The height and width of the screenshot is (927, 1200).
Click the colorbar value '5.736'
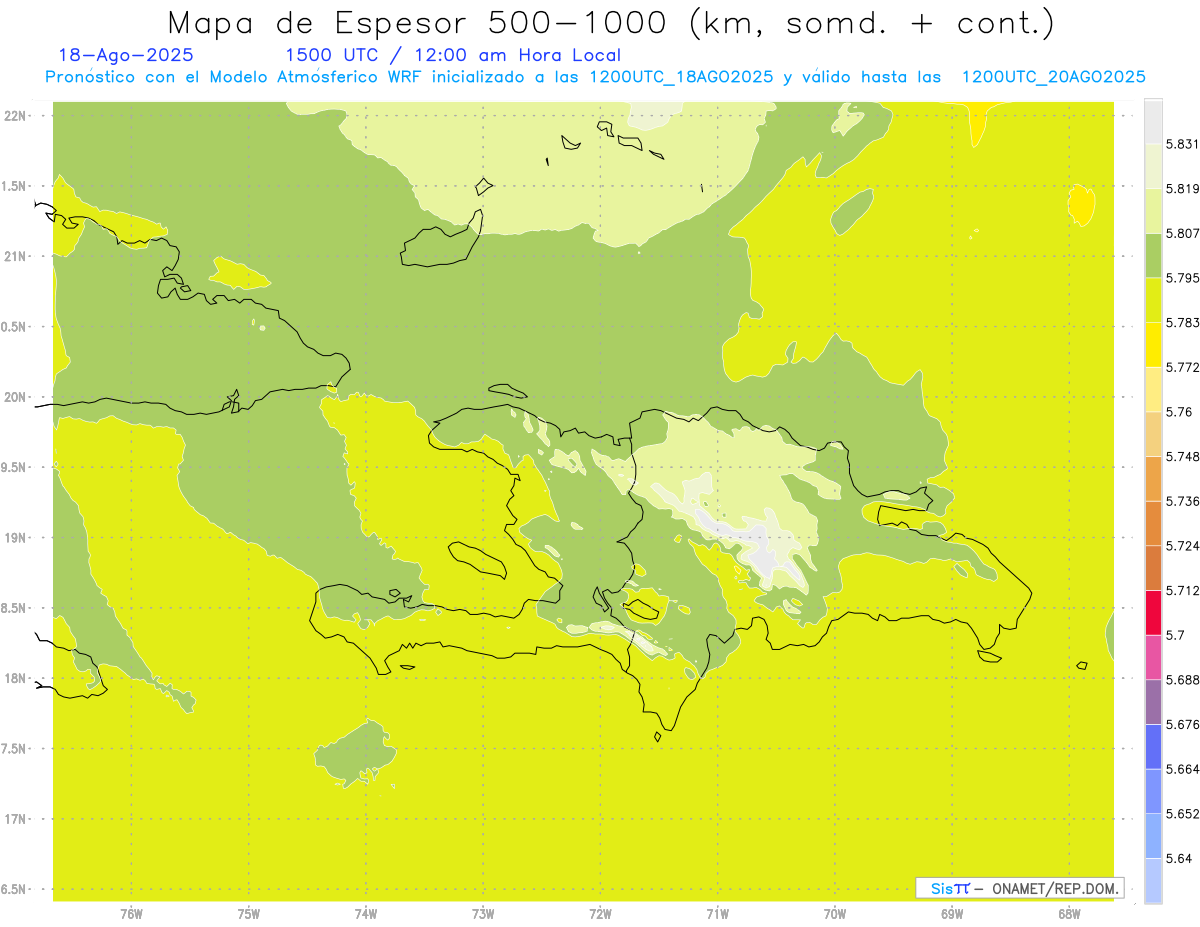(1182, 501)
